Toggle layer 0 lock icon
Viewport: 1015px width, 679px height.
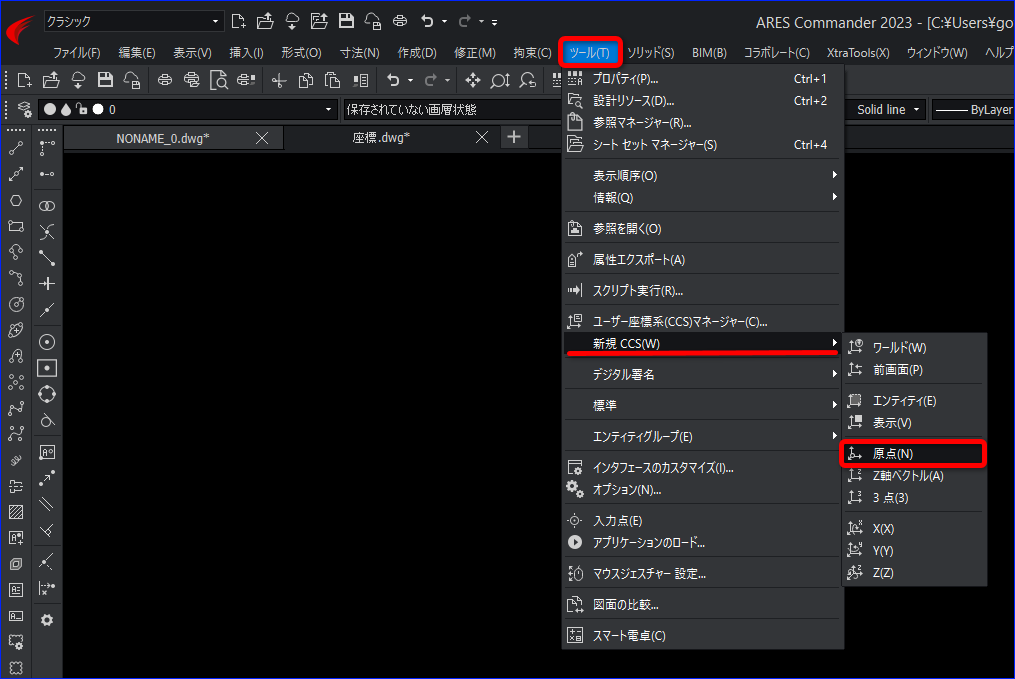coord(82,109)
